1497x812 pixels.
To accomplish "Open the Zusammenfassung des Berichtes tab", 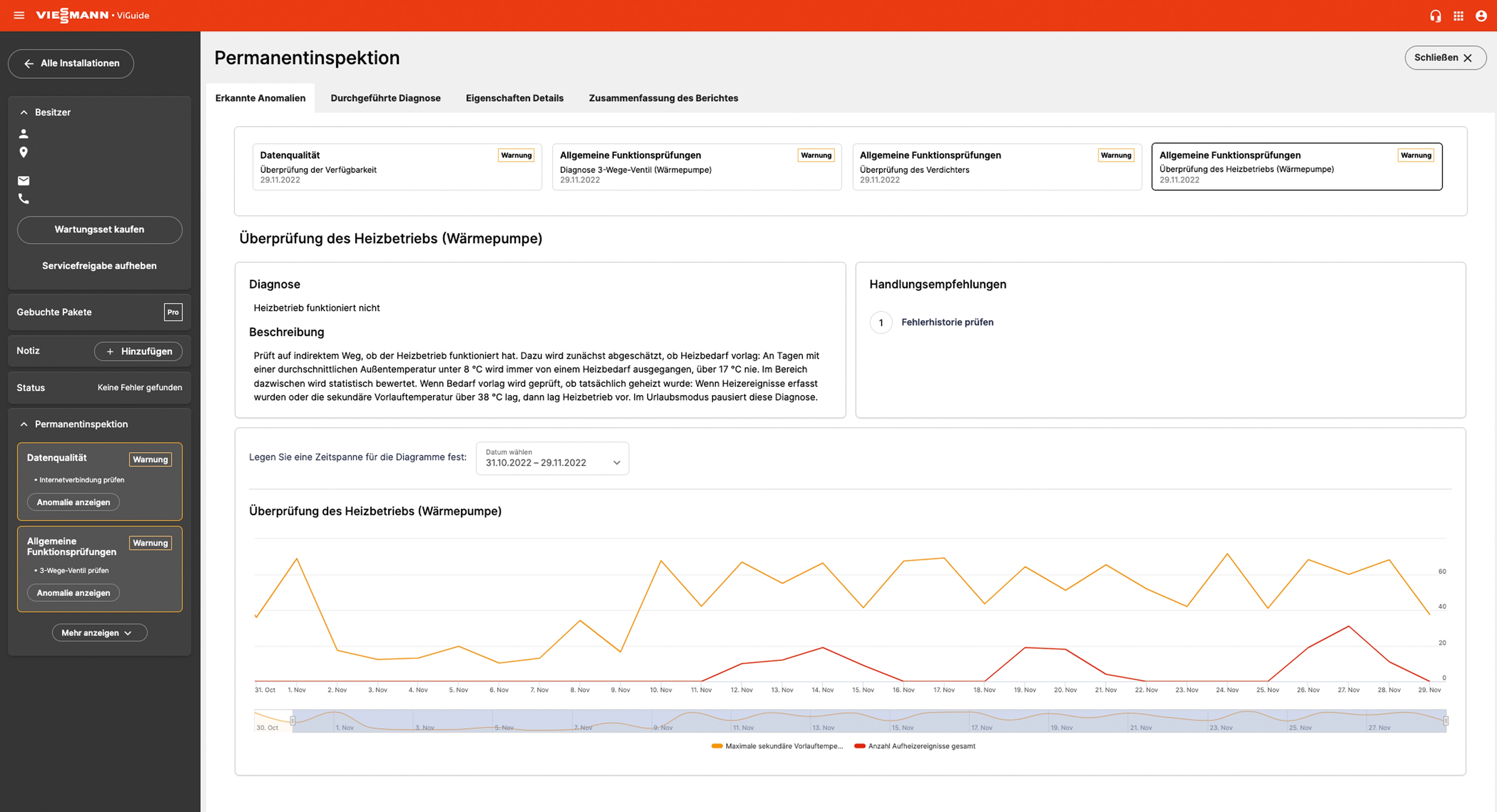I will pos(663,98).
